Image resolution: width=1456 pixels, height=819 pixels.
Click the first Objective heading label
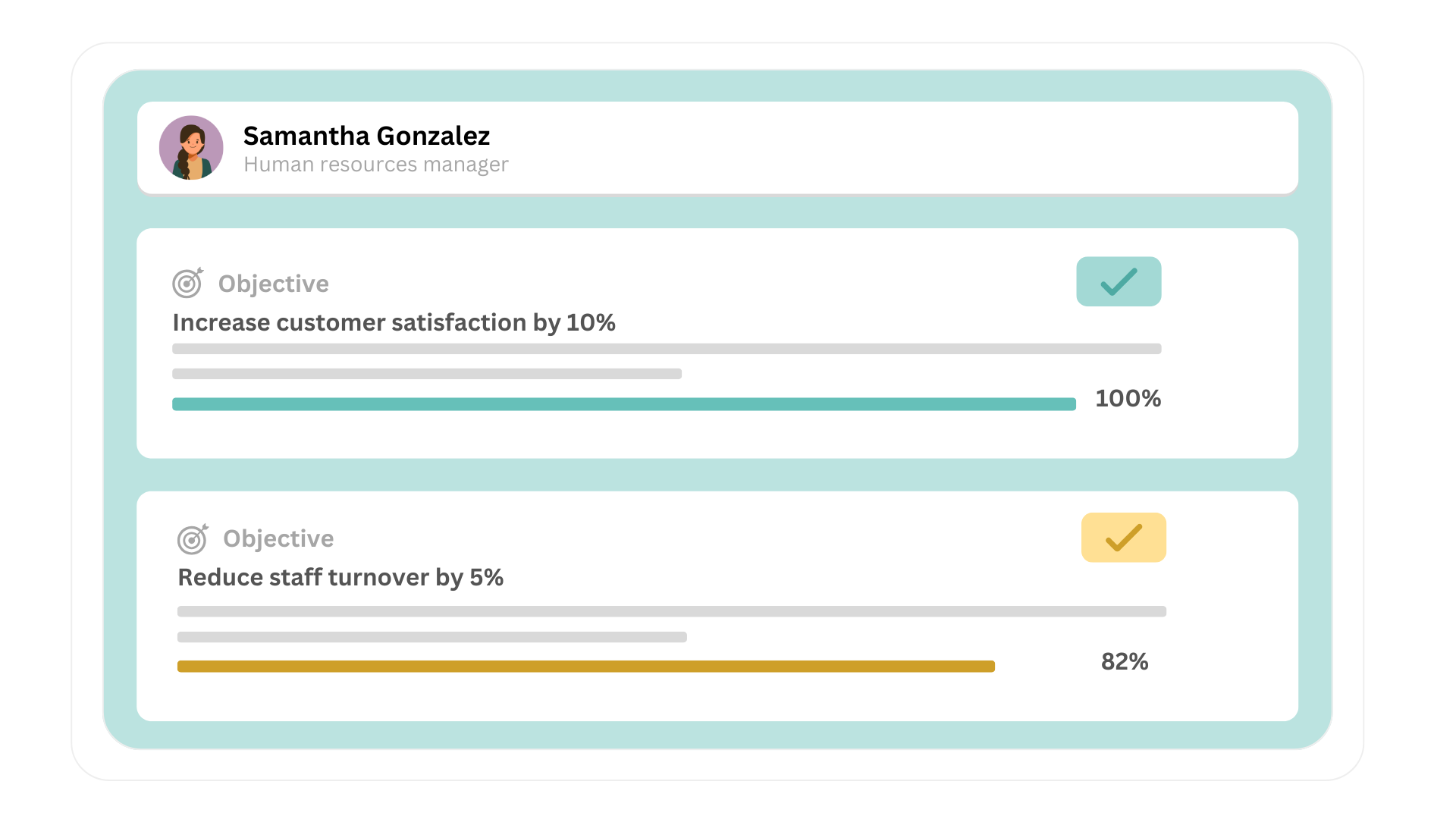coord(273,284)
